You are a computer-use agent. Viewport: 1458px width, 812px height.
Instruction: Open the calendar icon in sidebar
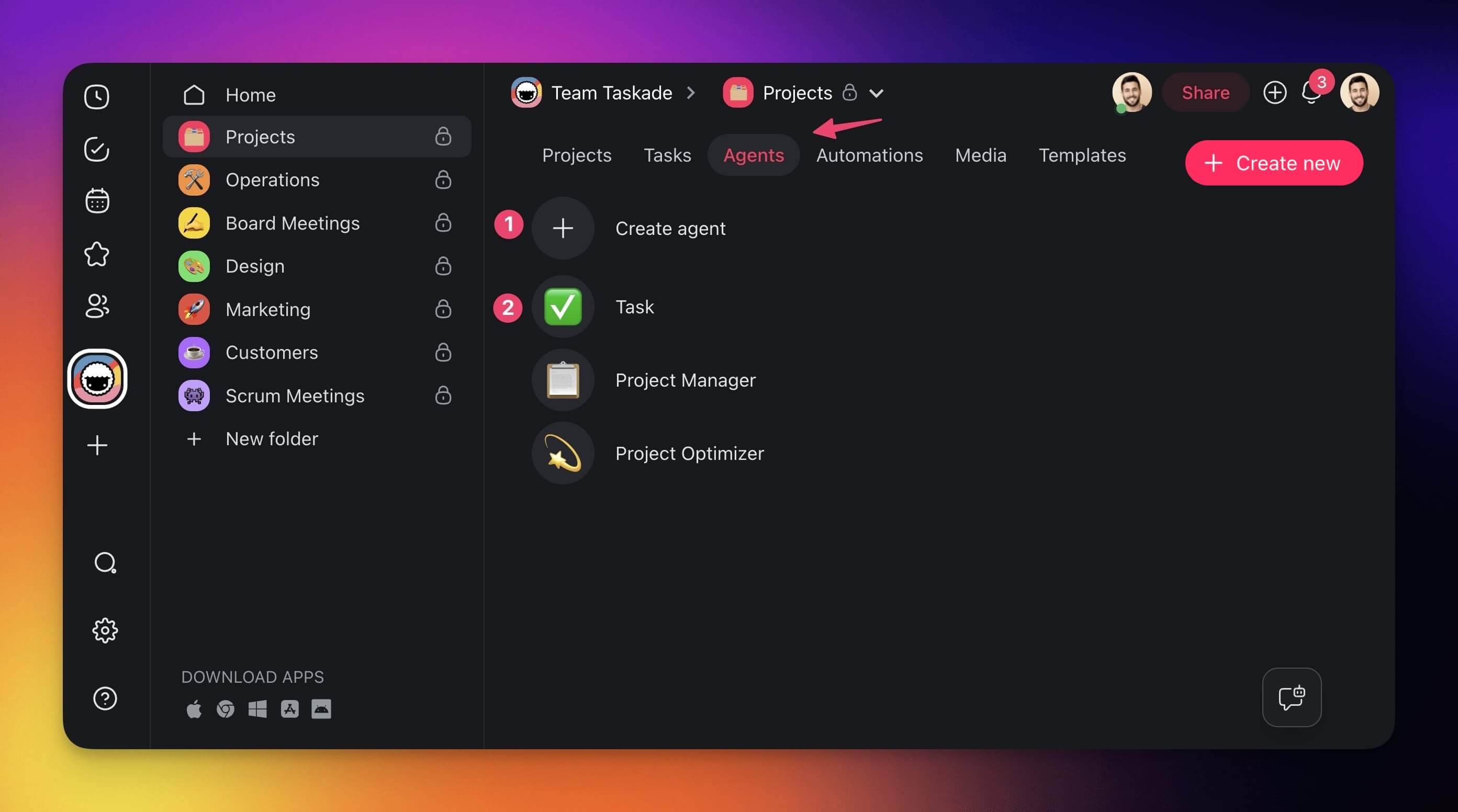(97, 201)
